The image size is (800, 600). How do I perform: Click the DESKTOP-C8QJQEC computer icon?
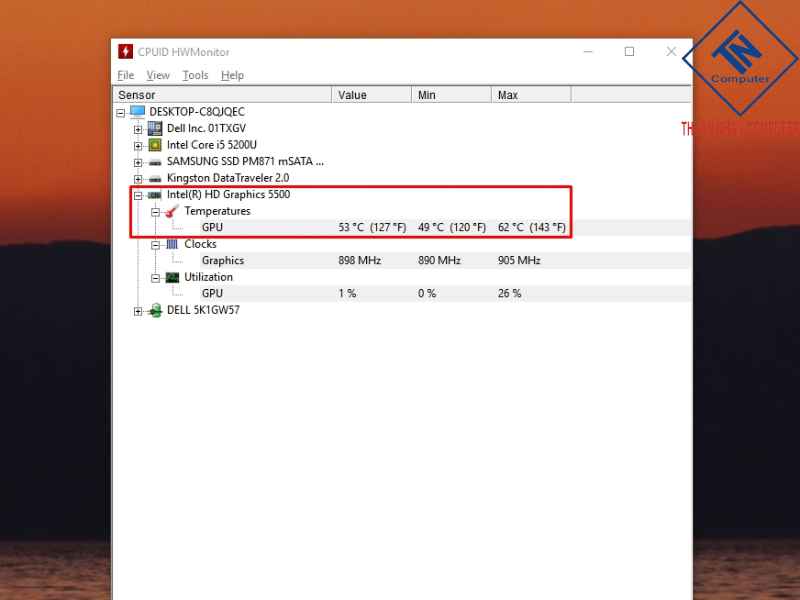(137, 111)
